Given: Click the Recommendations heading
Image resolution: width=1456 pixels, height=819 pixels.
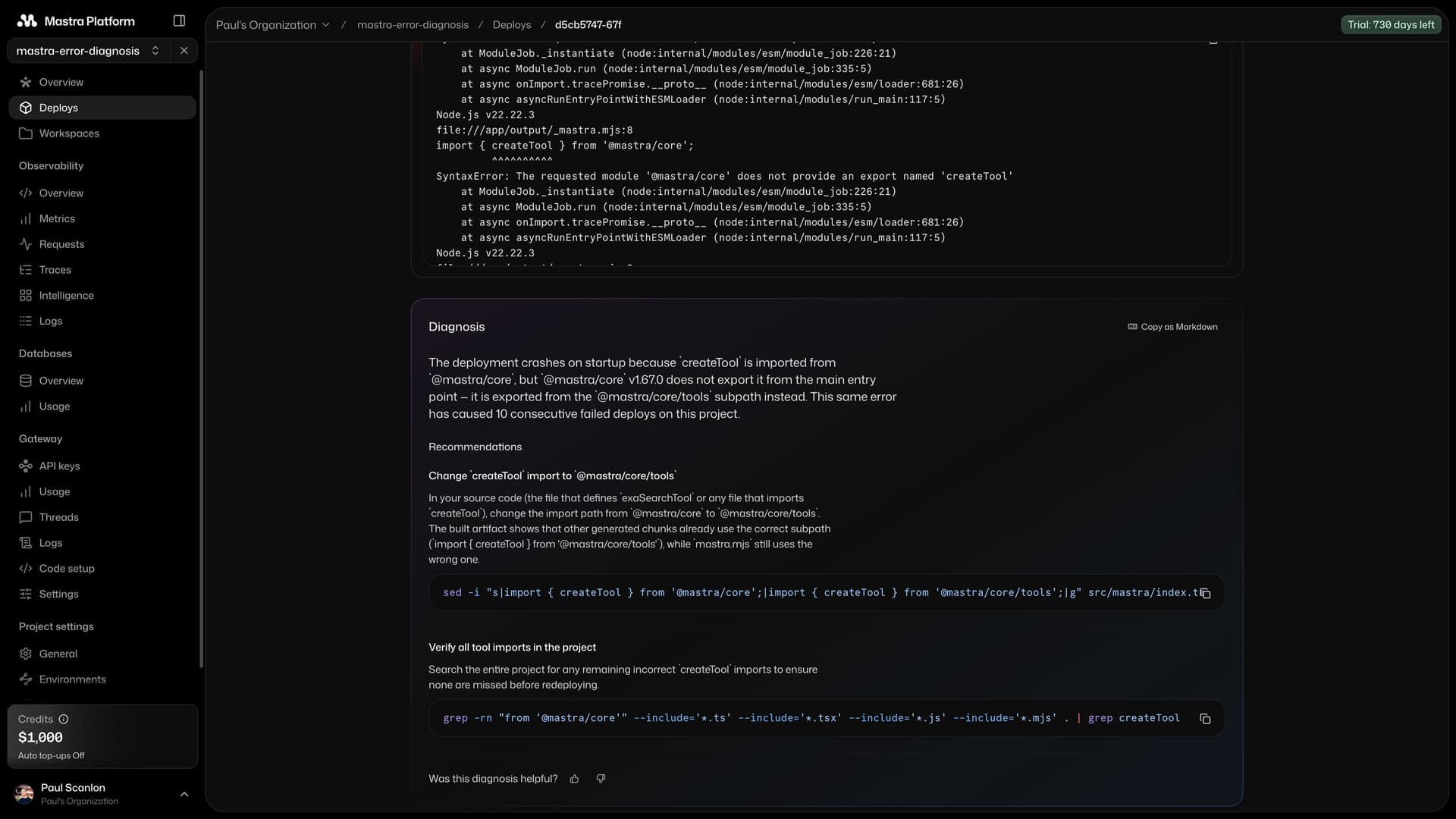Looking at the screenshot, I should pos(475,447).
